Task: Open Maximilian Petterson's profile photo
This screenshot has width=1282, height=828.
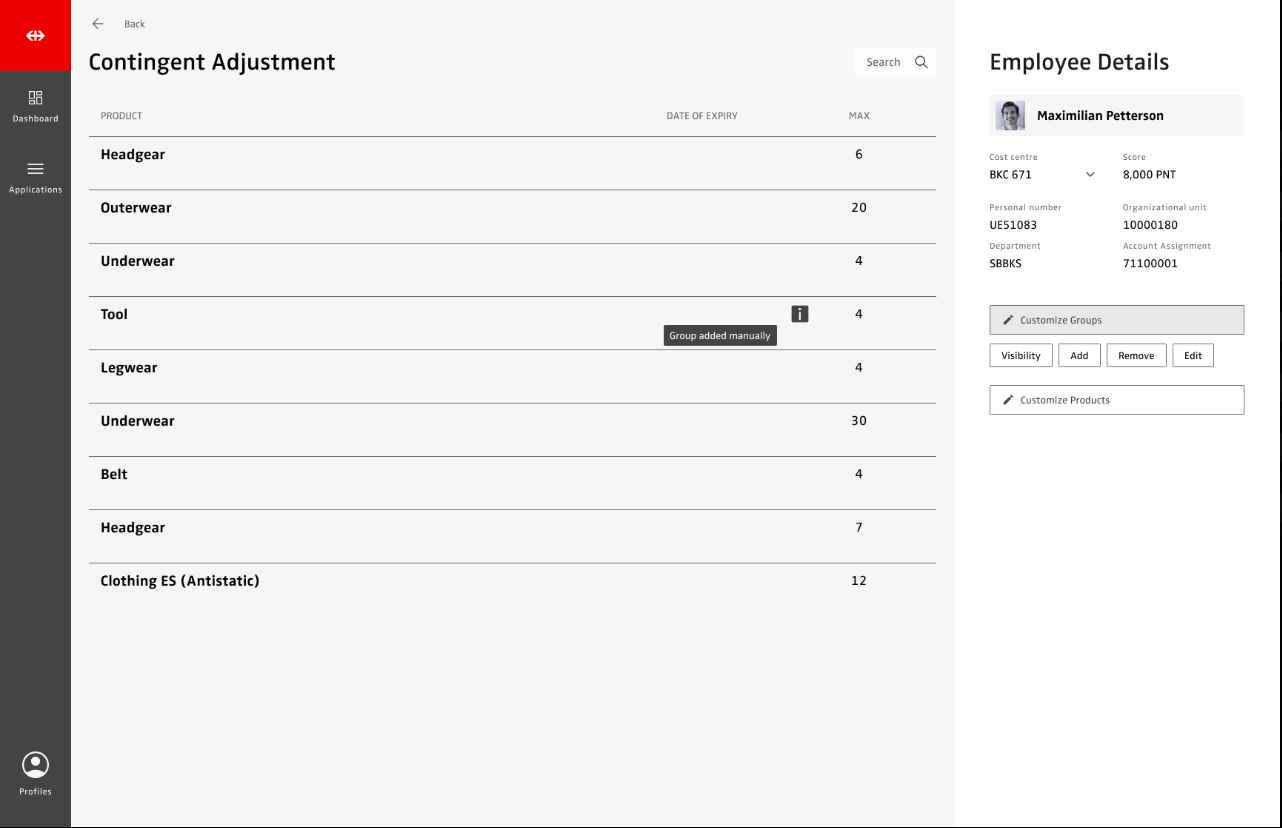Action: pyautogui.click(x=1010, y=116)
